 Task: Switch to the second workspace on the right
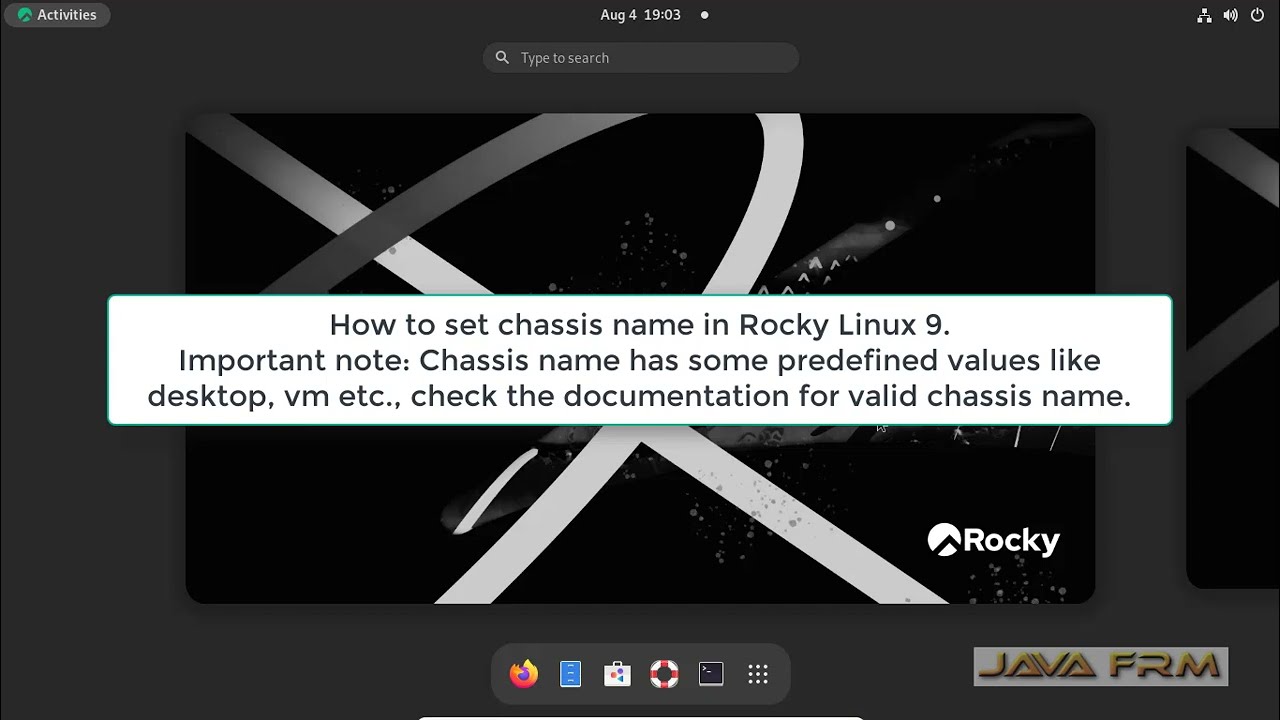point(1233,358)
